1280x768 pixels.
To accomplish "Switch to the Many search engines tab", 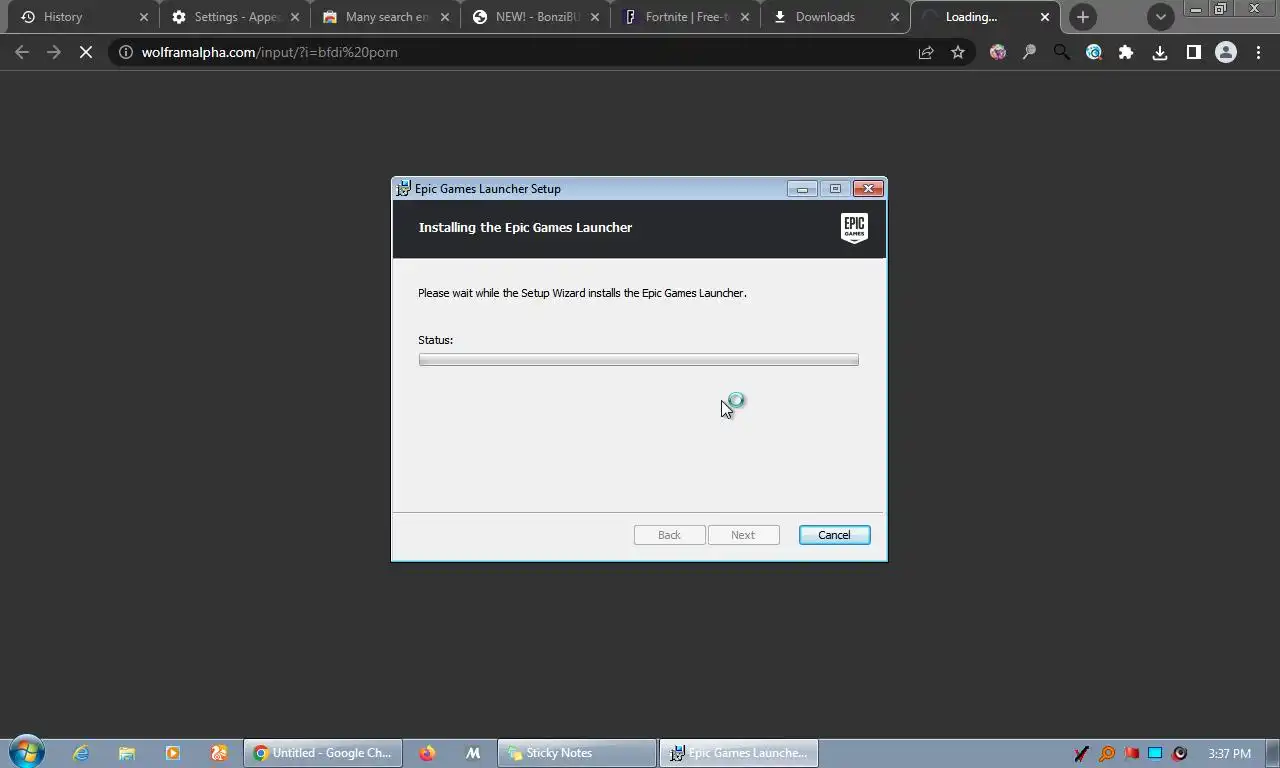I will [386, 17].
